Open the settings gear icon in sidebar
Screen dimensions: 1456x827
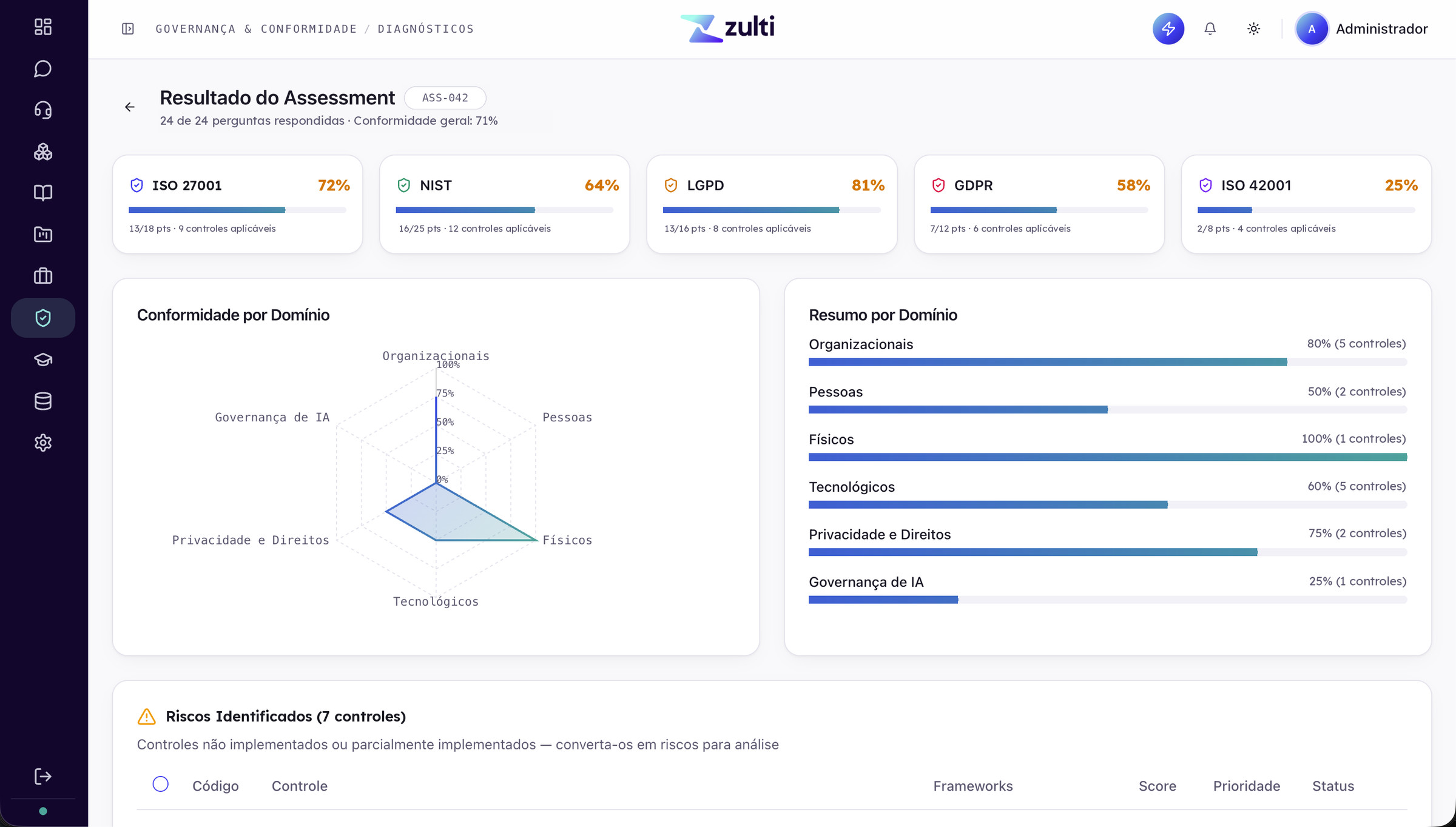point(42,443)
